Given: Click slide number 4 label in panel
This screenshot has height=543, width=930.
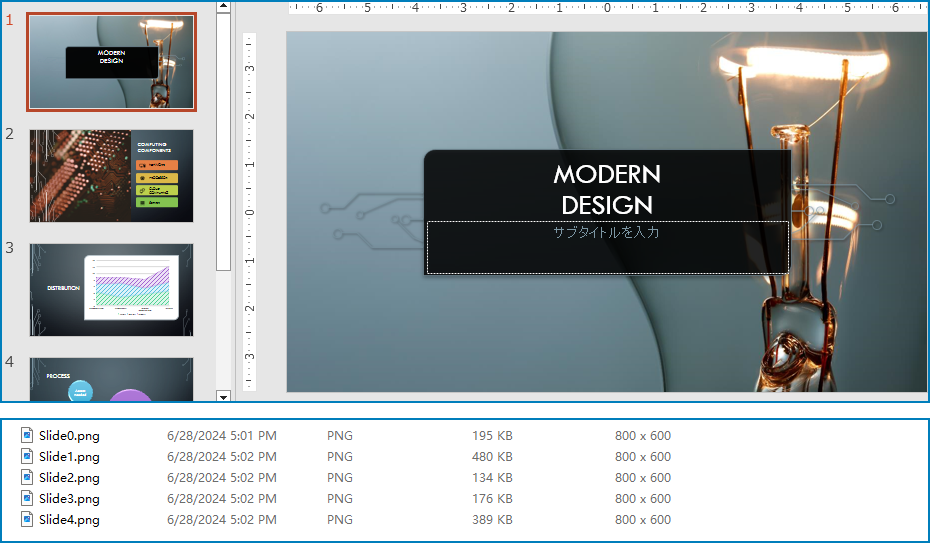Looking at the screenshot, I should [9, 362].
